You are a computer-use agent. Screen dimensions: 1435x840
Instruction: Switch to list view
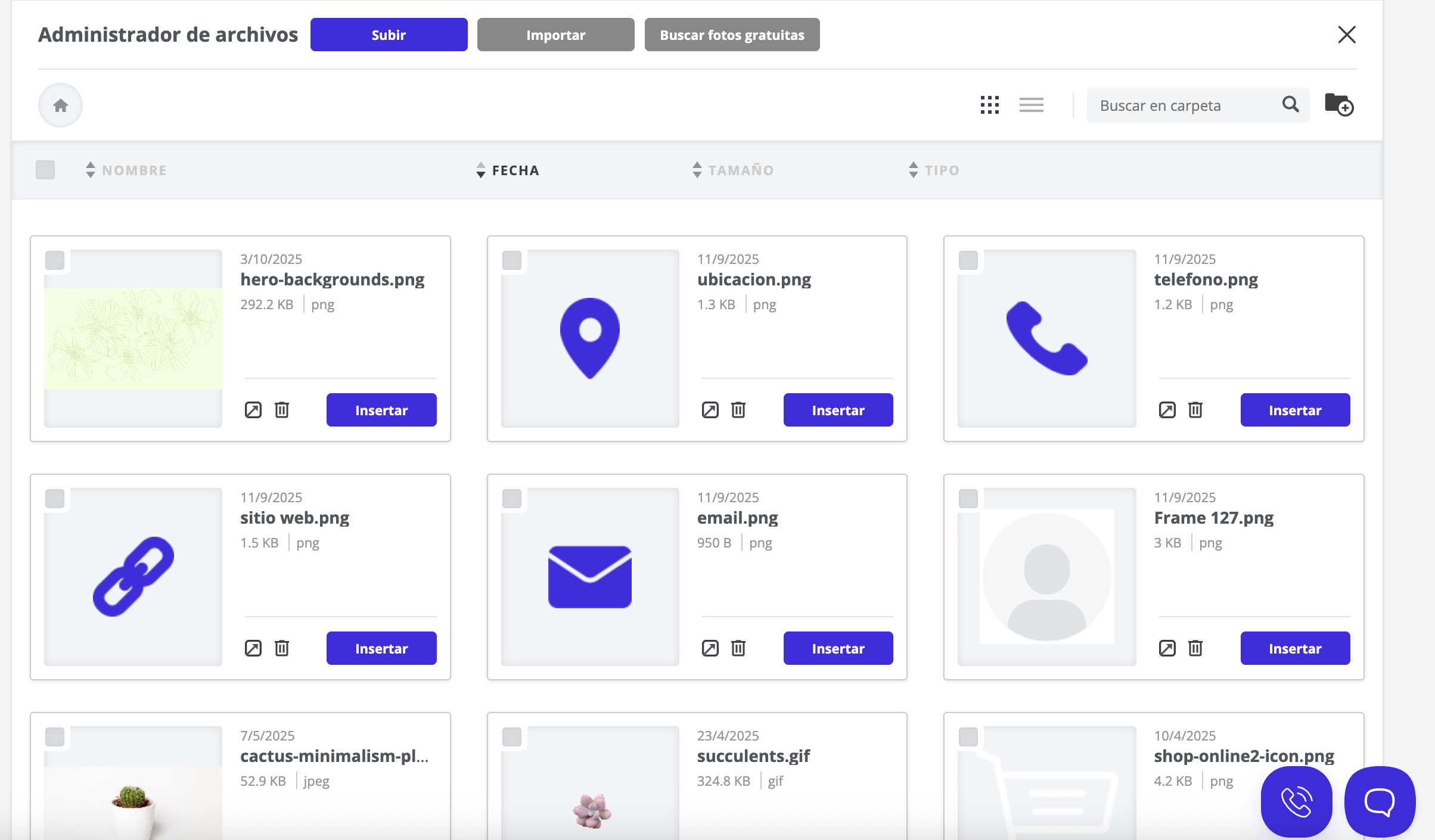(x=1031, y=105)
